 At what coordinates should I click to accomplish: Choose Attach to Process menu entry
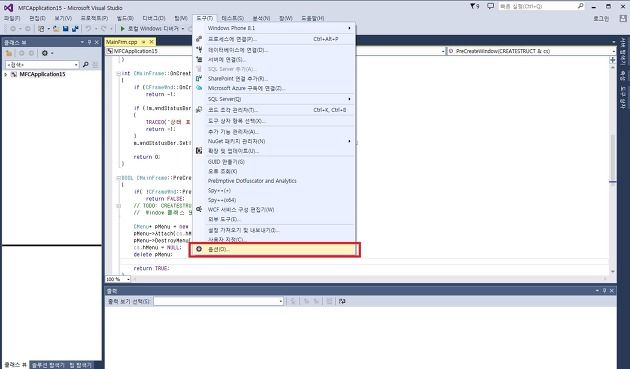[274, 39]
